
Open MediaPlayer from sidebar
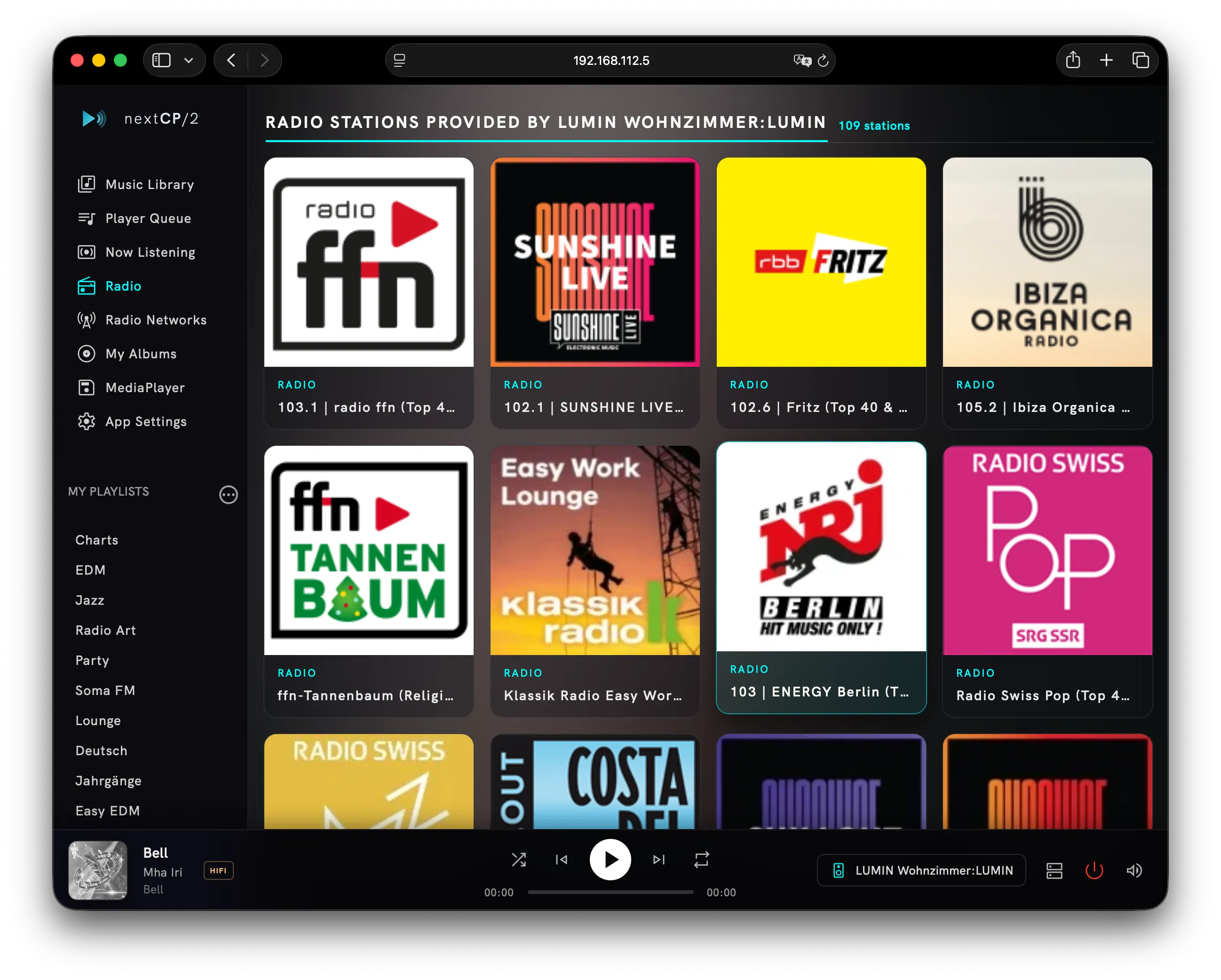pos(145,388)
